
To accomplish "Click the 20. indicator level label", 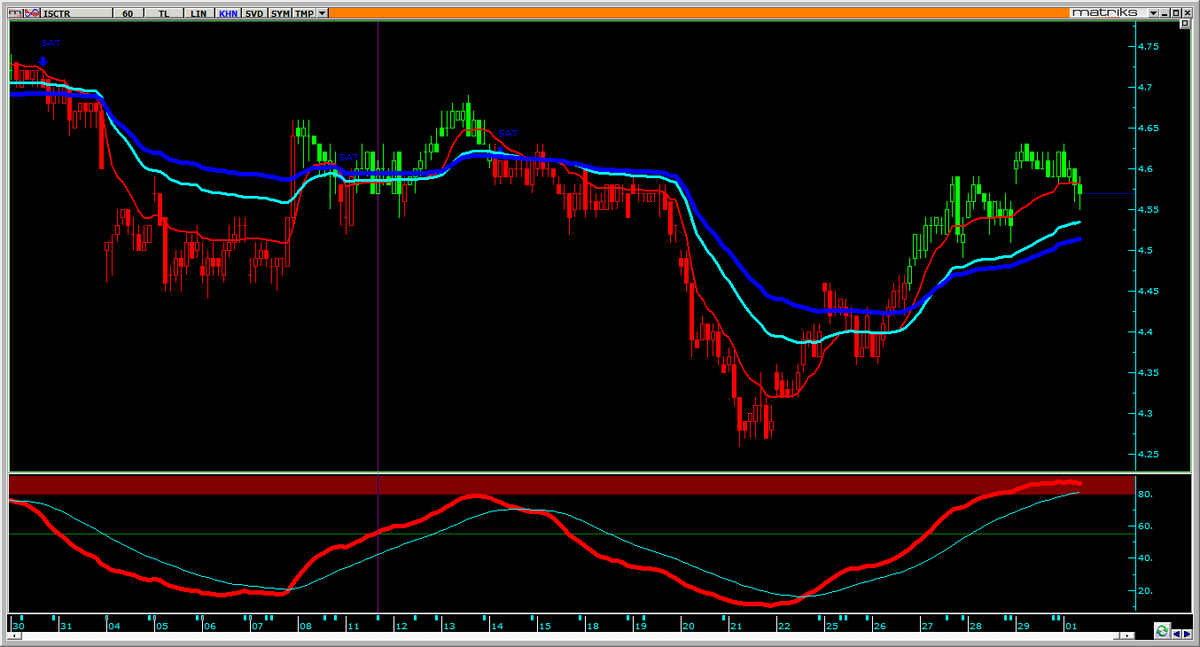I will (x=1147, y=590).
